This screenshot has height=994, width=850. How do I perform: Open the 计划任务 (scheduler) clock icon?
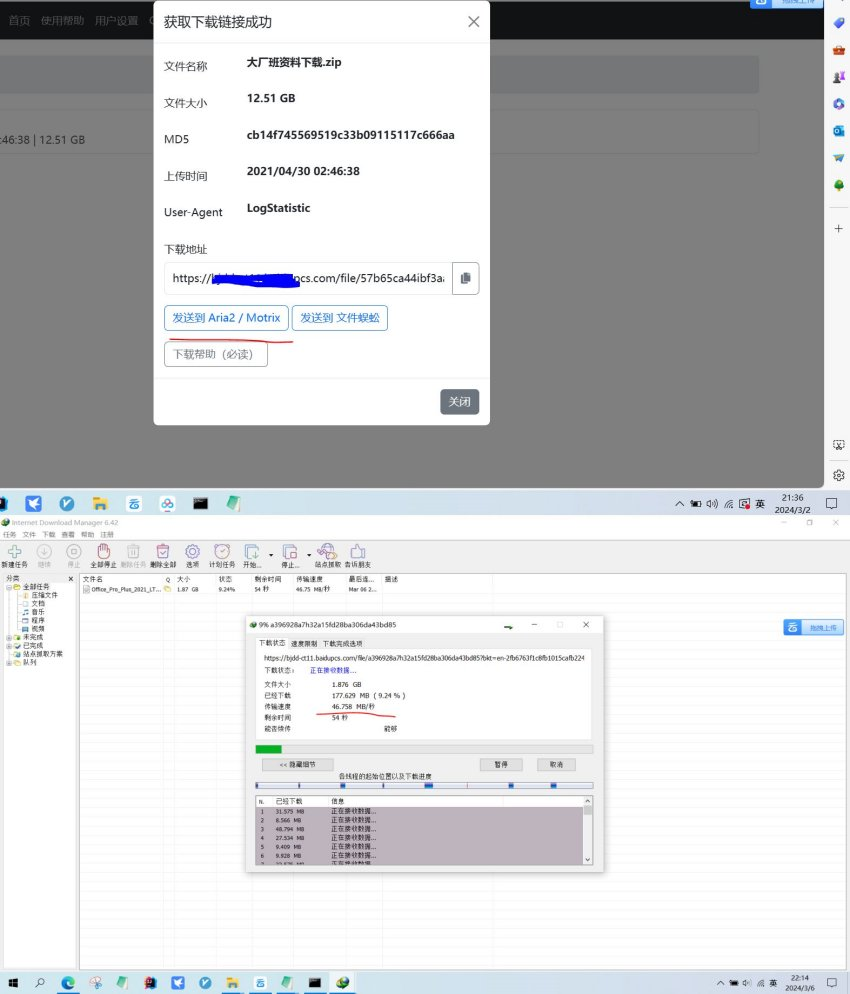click(x=222, y=552)
